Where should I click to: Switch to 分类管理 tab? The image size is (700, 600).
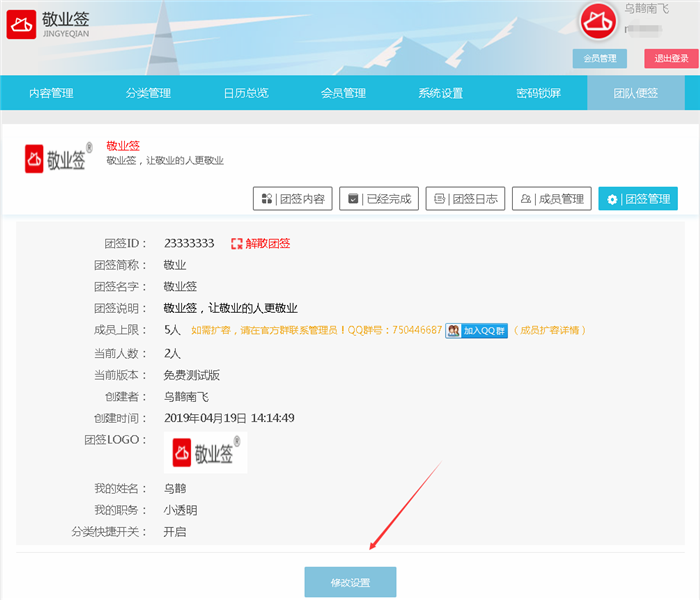point(148,94)
